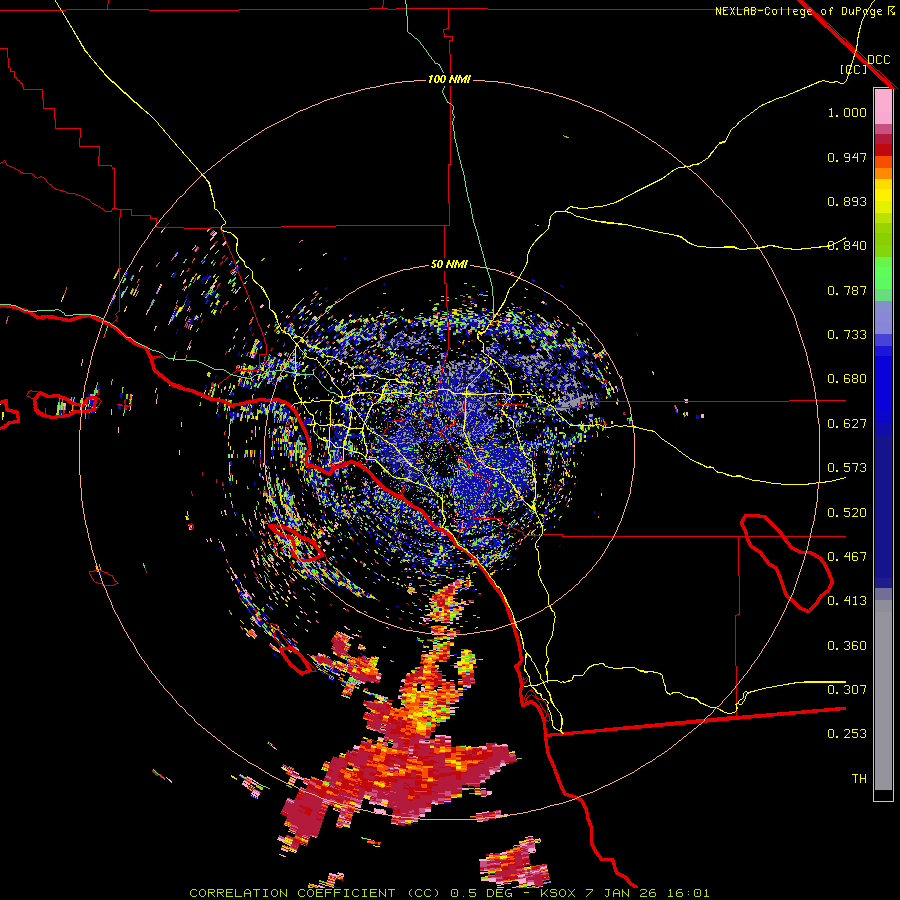Screen dimensions: 900x900
Task: Pick the light pink swatch at the color bar's top
Action: 883,107
